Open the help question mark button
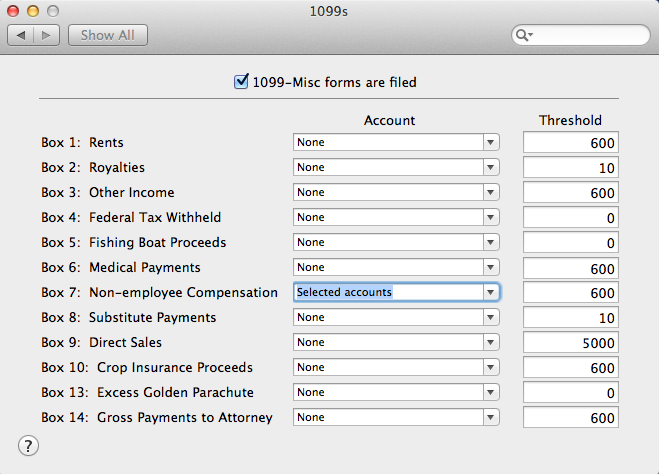This screenshot has height=474, width=659. point(28,446)
